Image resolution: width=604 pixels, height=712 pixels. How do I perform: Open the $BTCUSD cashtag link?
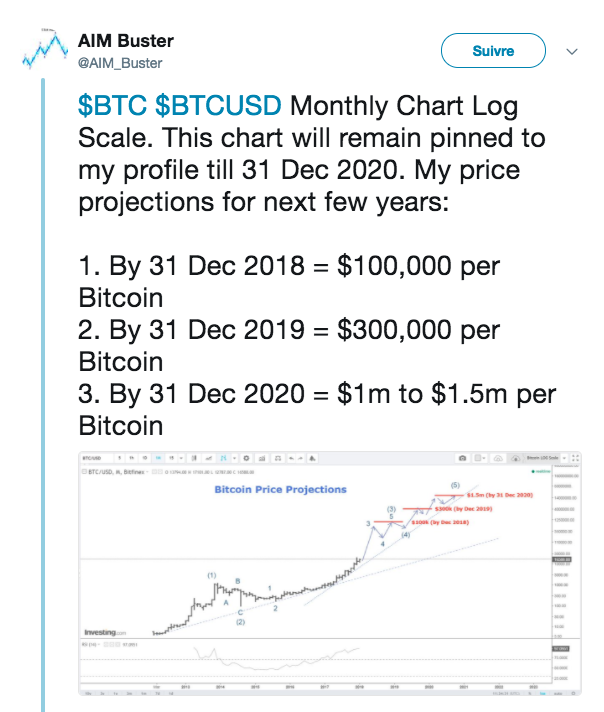[218, 105]
